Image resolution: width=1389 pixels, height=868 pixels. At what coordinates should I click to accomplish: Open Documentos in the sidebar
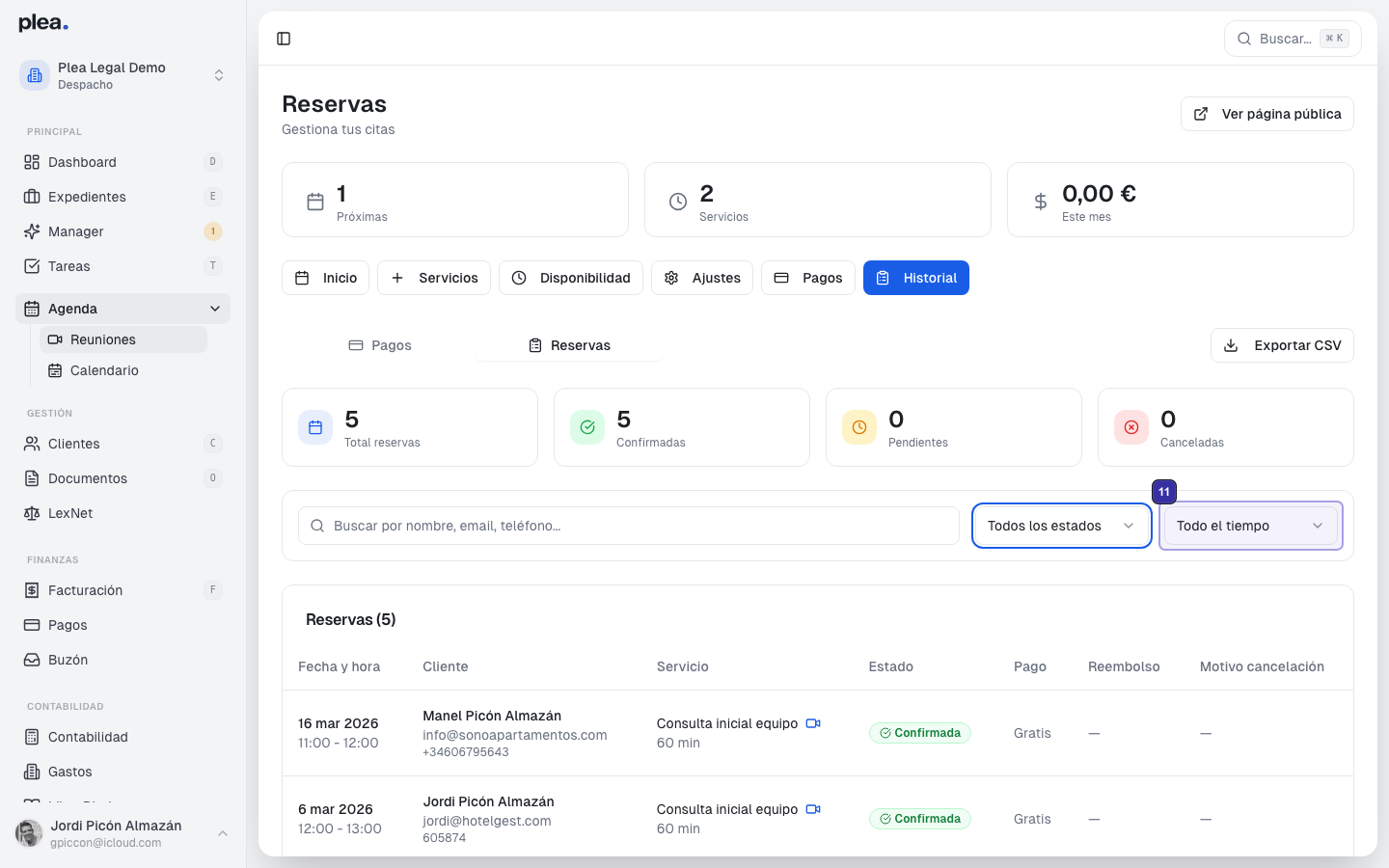pyautogui.click(x=123, y=478)
